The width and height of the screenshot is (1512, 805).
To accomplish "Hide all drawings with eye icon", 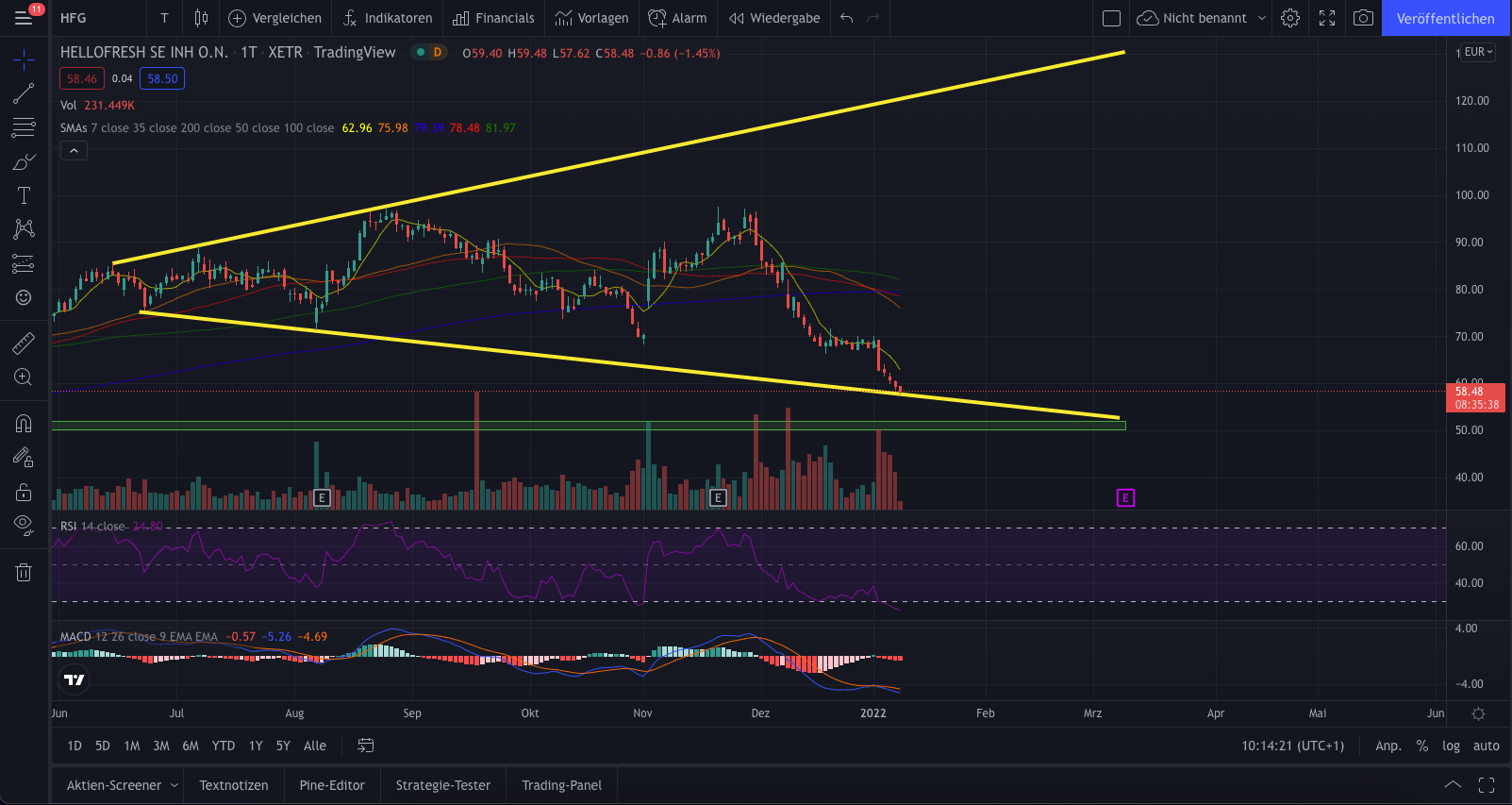I will coord(24,526).
